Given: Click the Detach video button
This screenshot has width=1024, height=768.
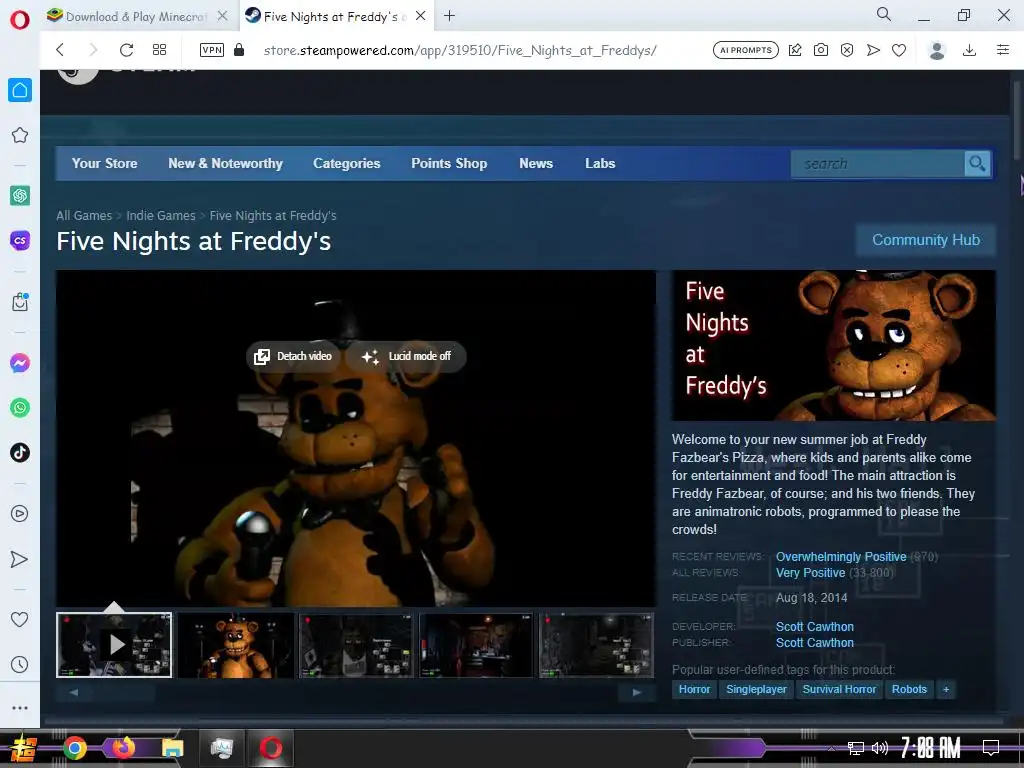Looking at the screenshot, I should click(x=293, y=356).
